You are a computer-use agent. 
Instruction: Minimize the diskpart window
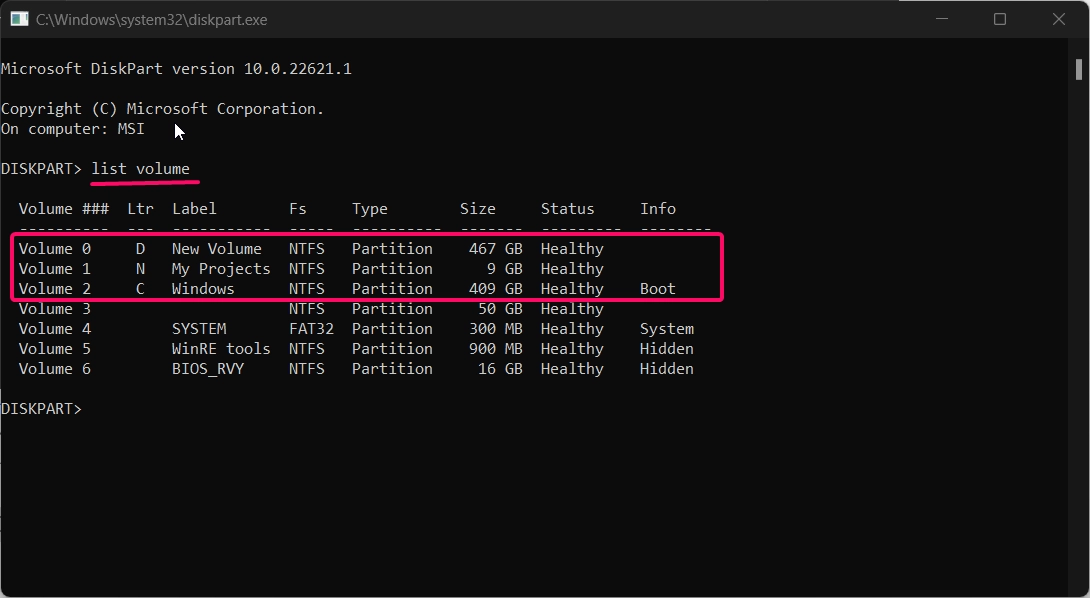942,19
